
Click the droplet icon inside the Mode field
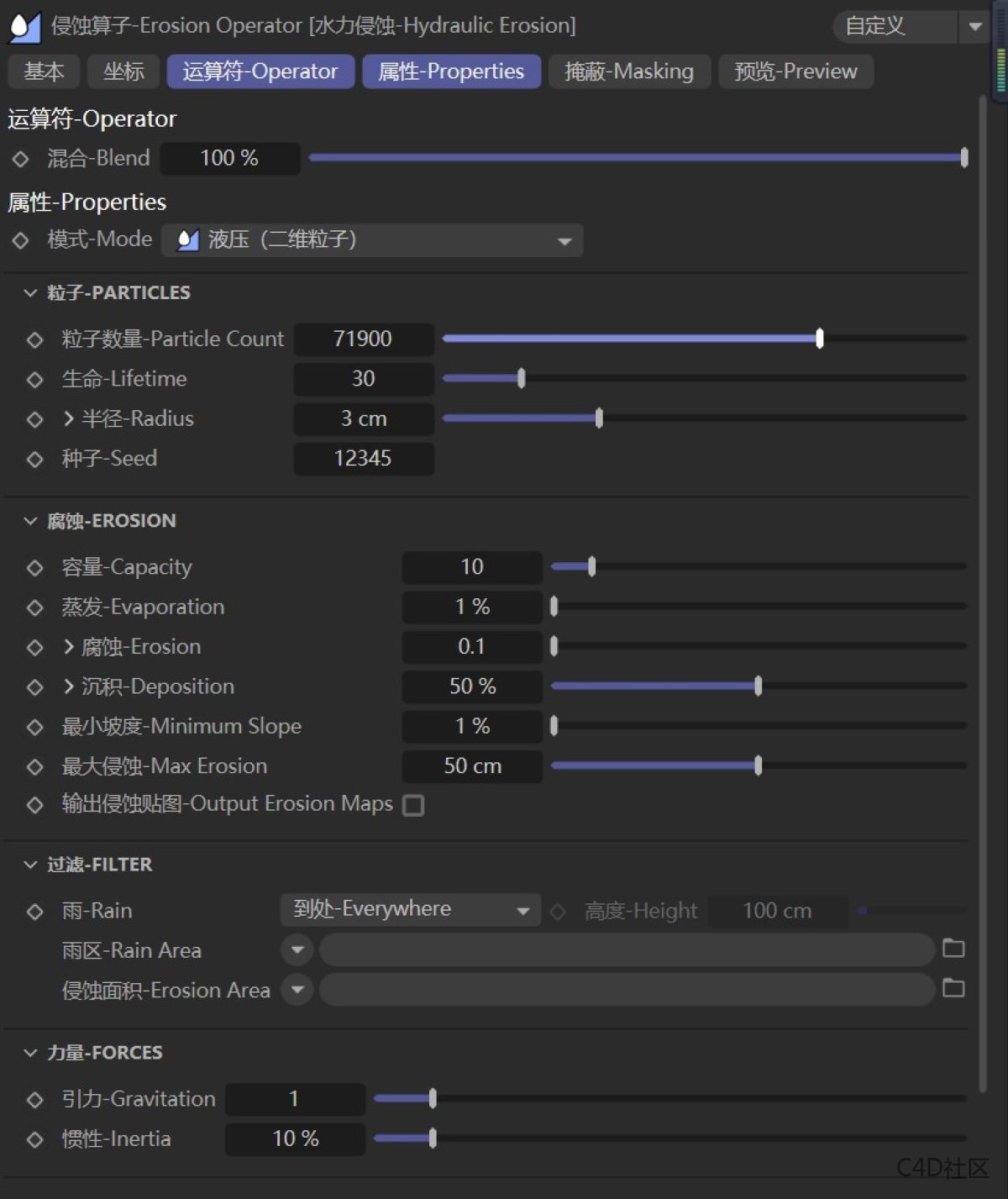click(186, 240)
